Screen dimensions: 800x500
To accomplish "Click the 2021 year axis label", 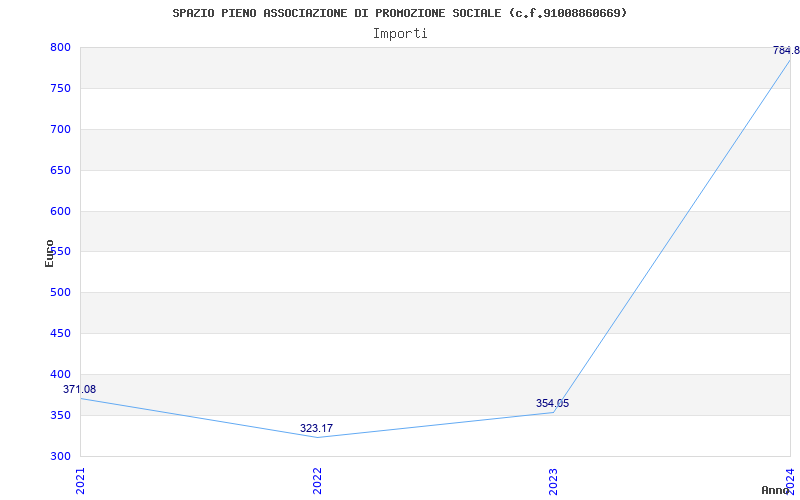I will click(80, 481).
